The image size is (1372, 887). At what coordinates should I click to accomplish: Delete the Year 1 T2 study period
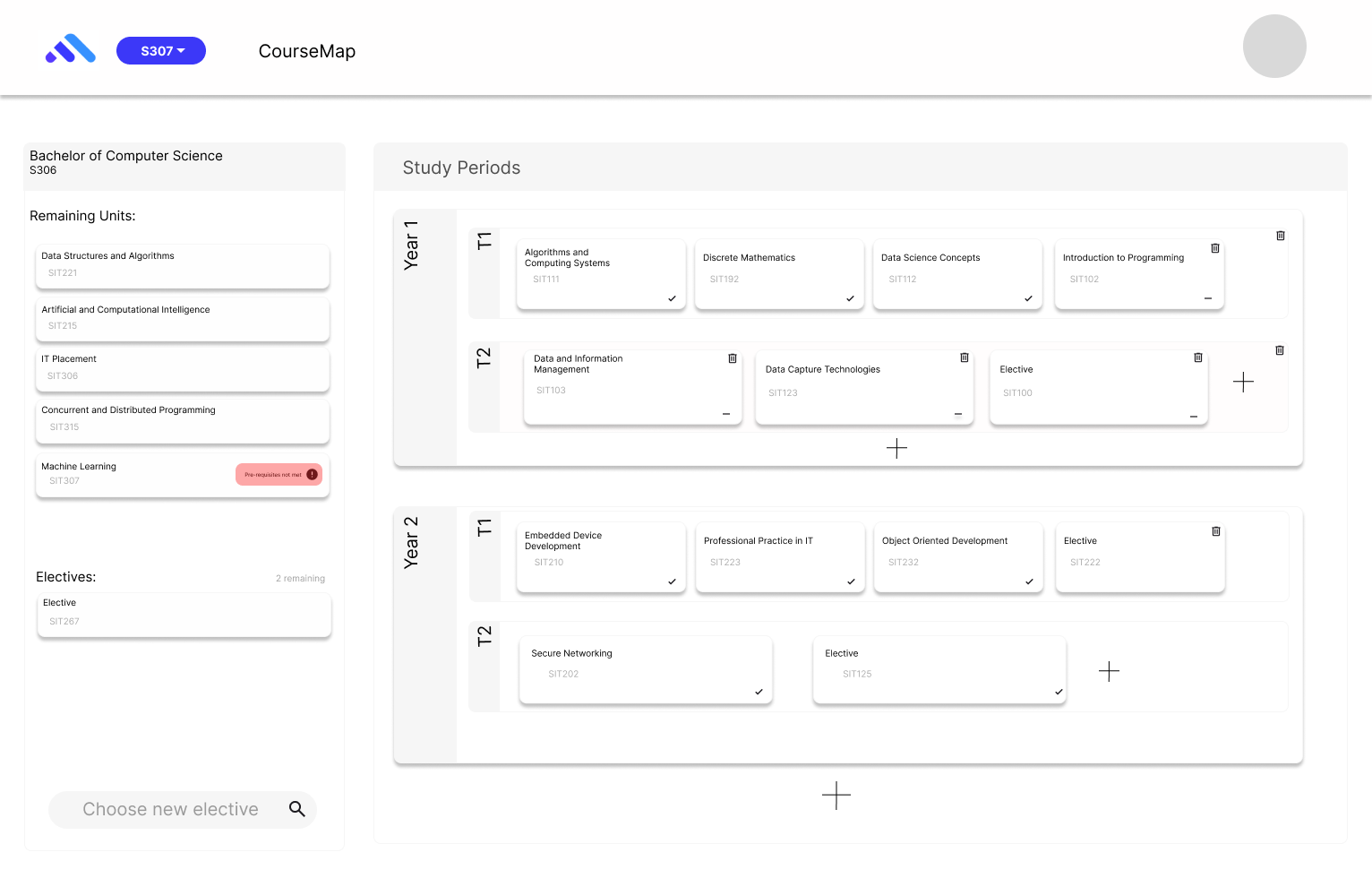click(1280, 350)
